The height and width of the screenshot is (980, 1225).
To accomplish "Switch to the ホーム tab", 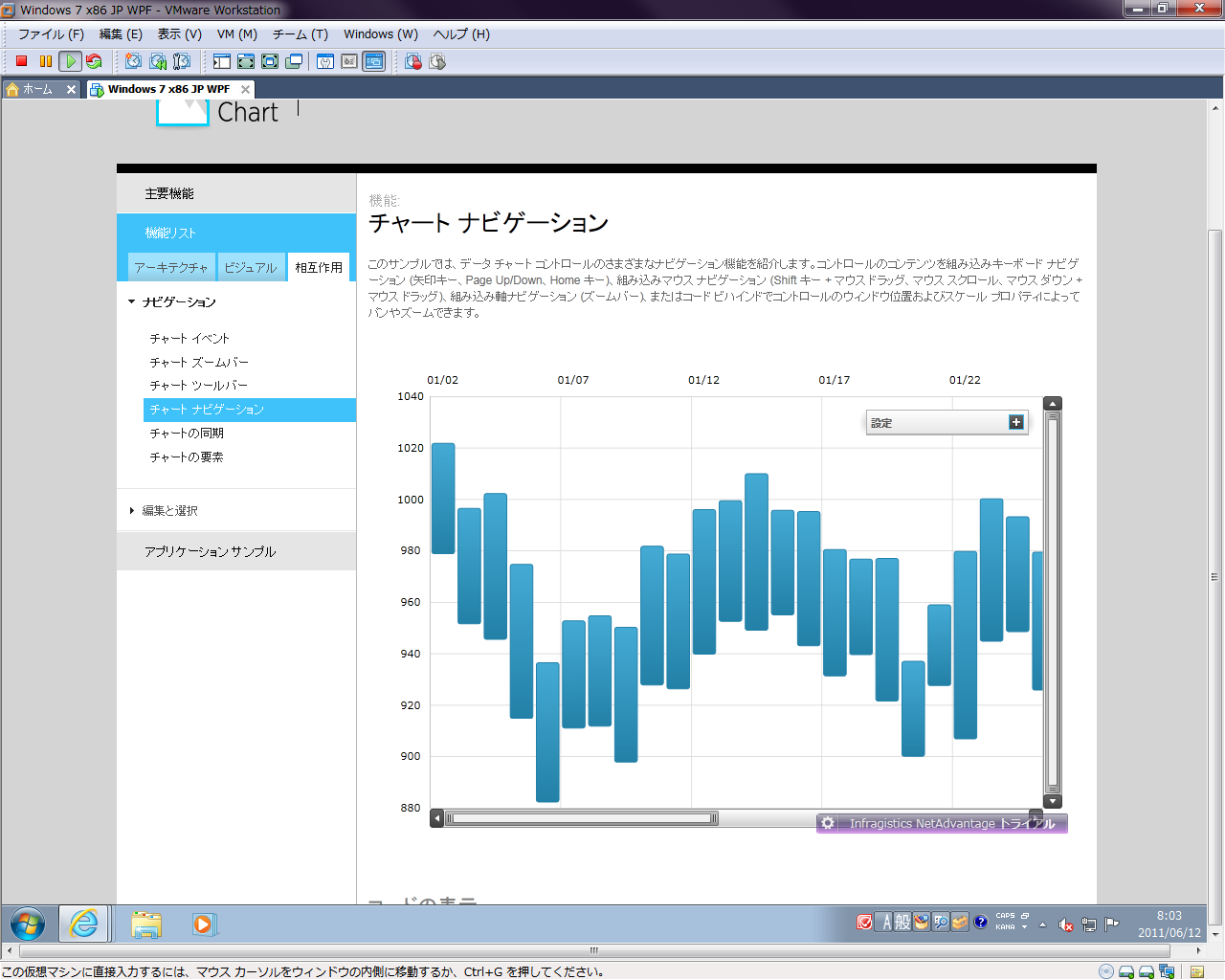I will click(x=37, y=89).
